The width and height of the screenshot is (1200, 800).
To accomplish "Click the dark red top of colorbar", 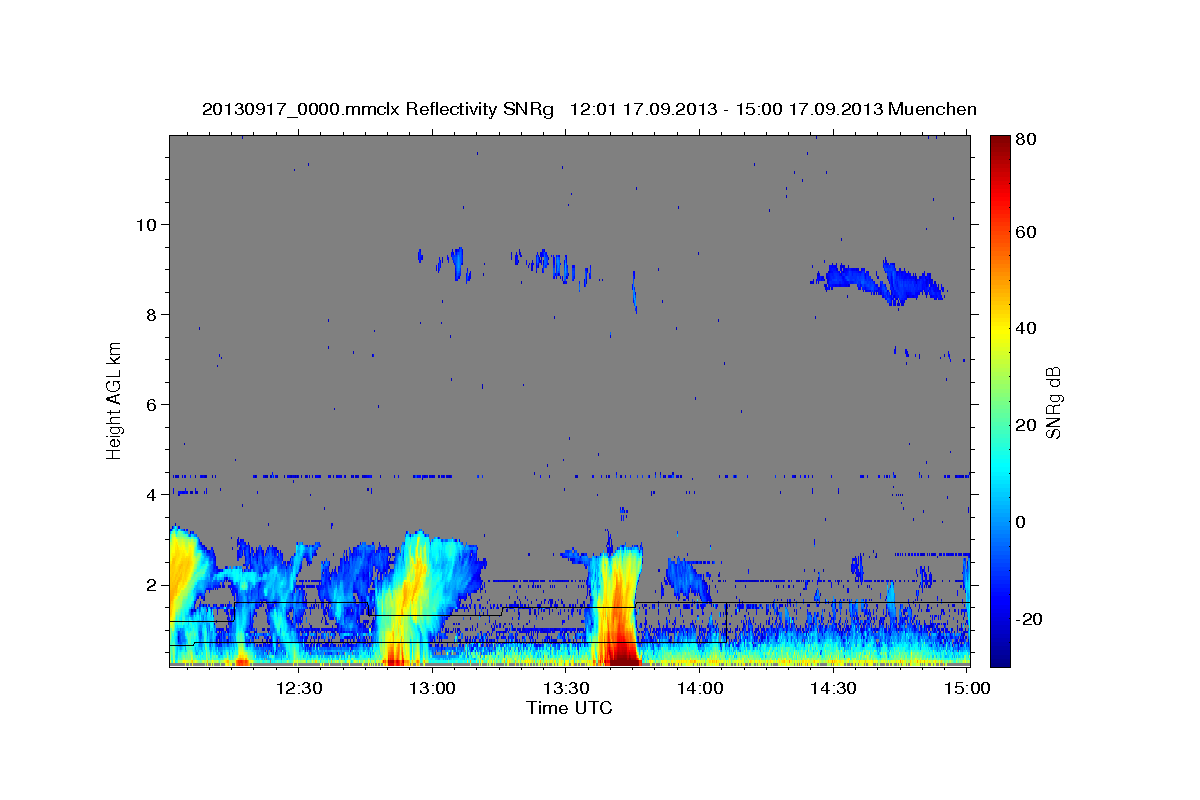I will (1000, 145).
